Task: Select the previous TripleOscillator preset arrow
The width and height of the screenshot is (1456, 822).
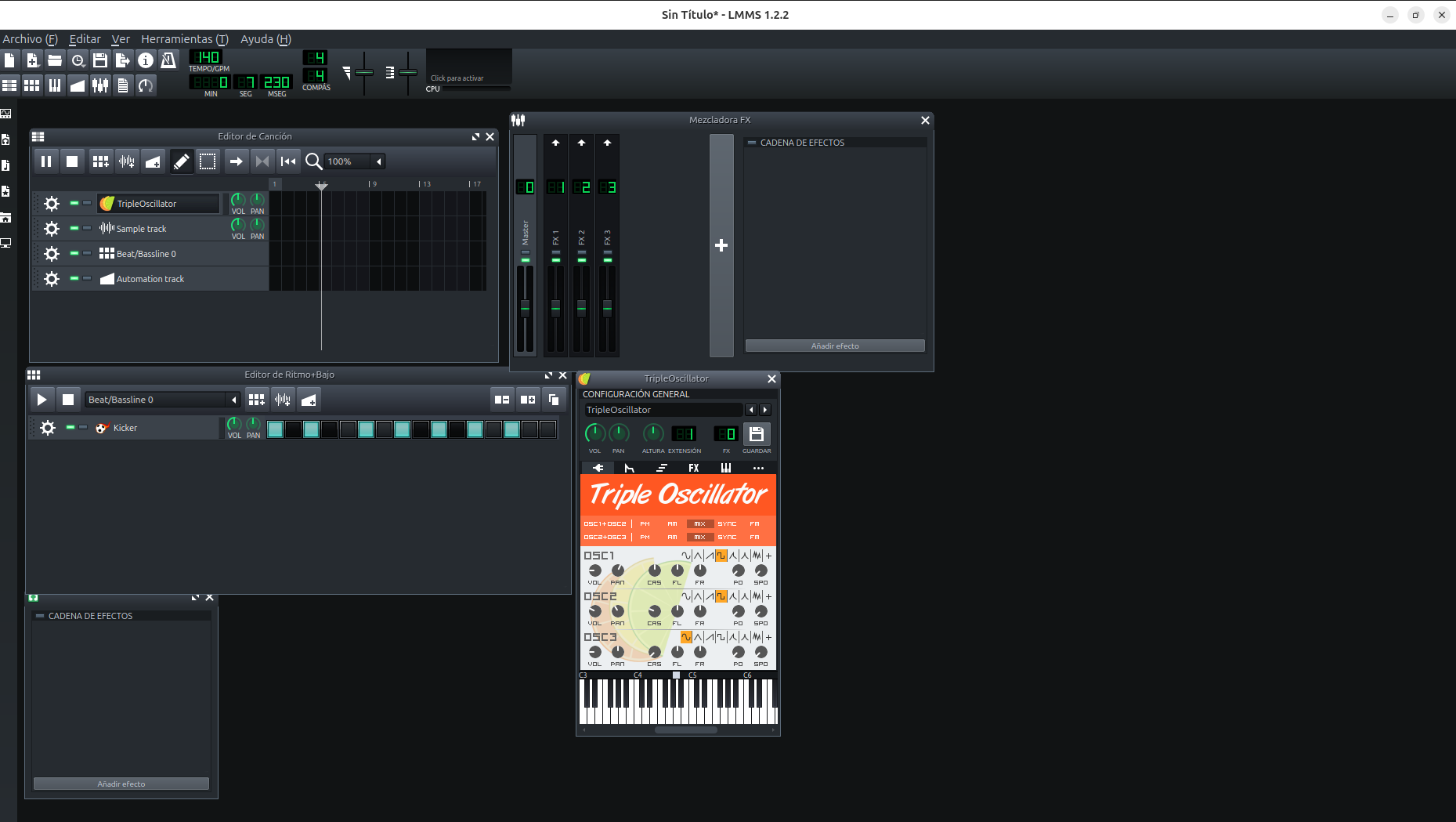Action: tap(751, 410)
